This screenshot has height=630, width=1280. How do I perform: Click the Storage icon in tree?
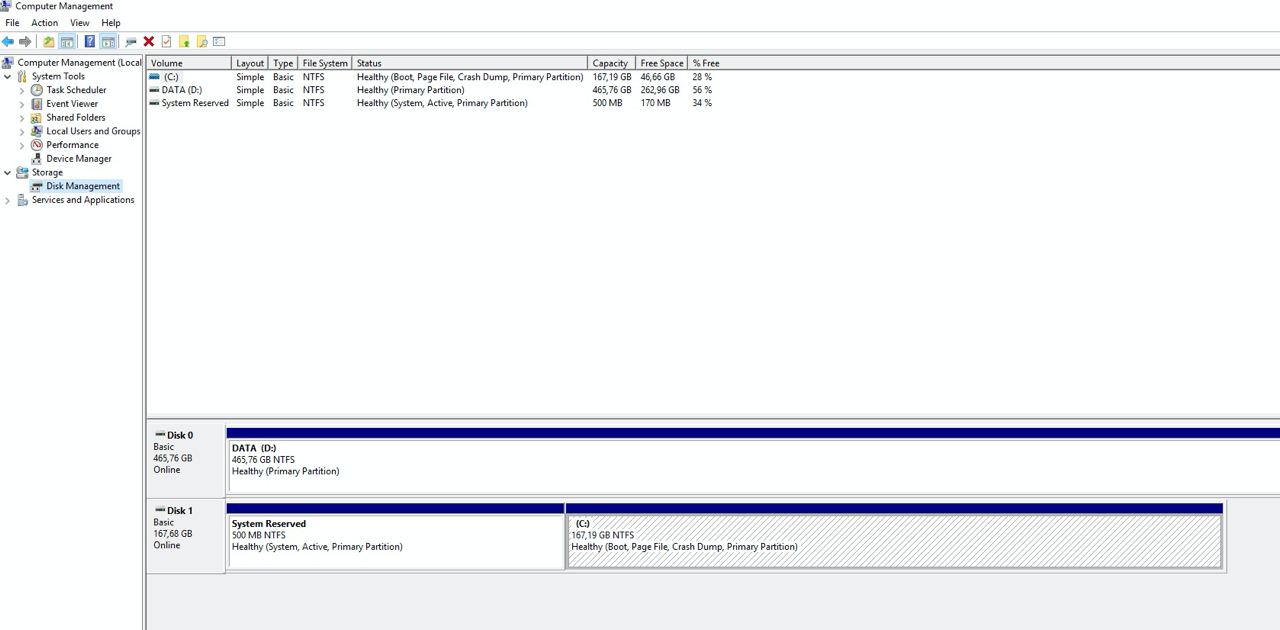coord(22,172)
